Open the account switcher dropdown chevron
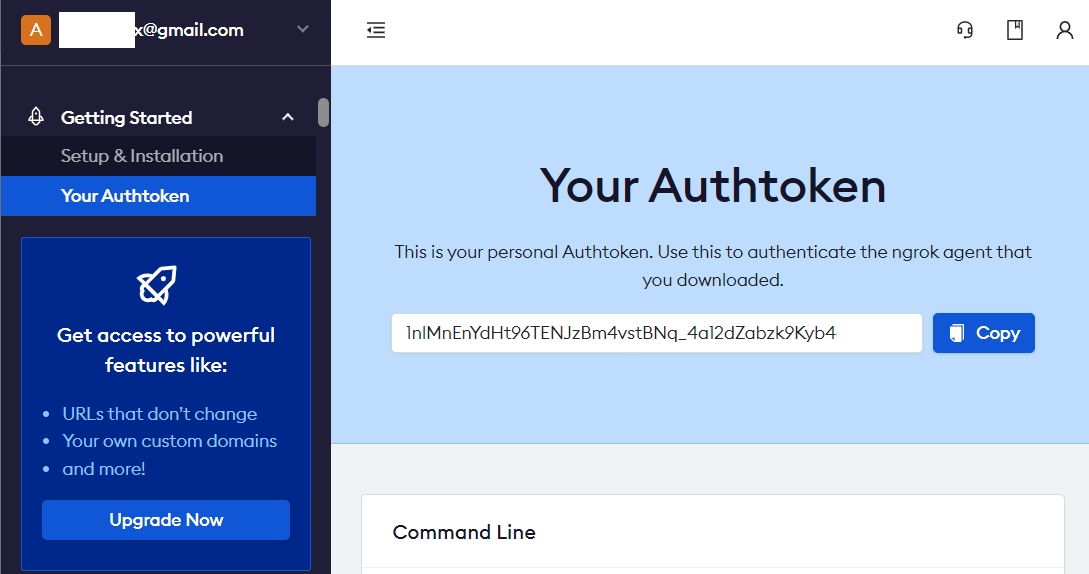Image resolution: width=1089 pixels, height=574 pixels. (303, 30)
